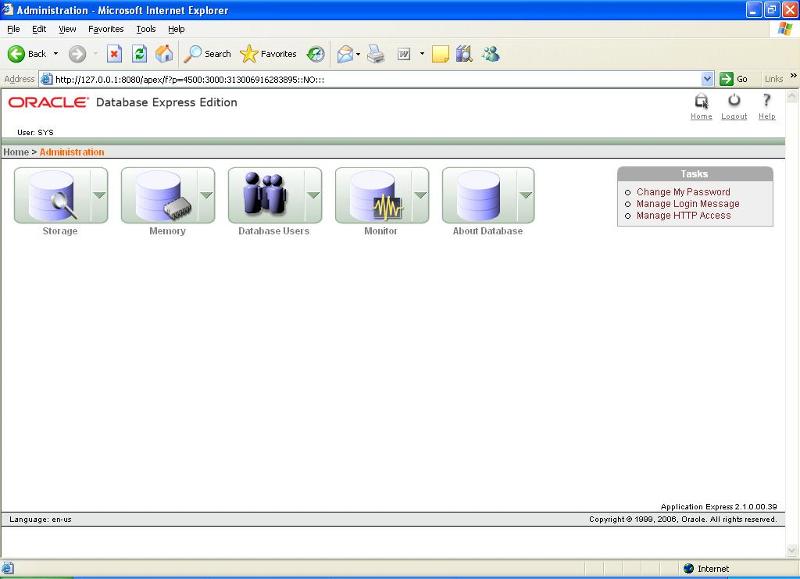Viewport: 800px width, 579px height.
Task: Click the browser Forward arrow
Action: pos(78,54)
